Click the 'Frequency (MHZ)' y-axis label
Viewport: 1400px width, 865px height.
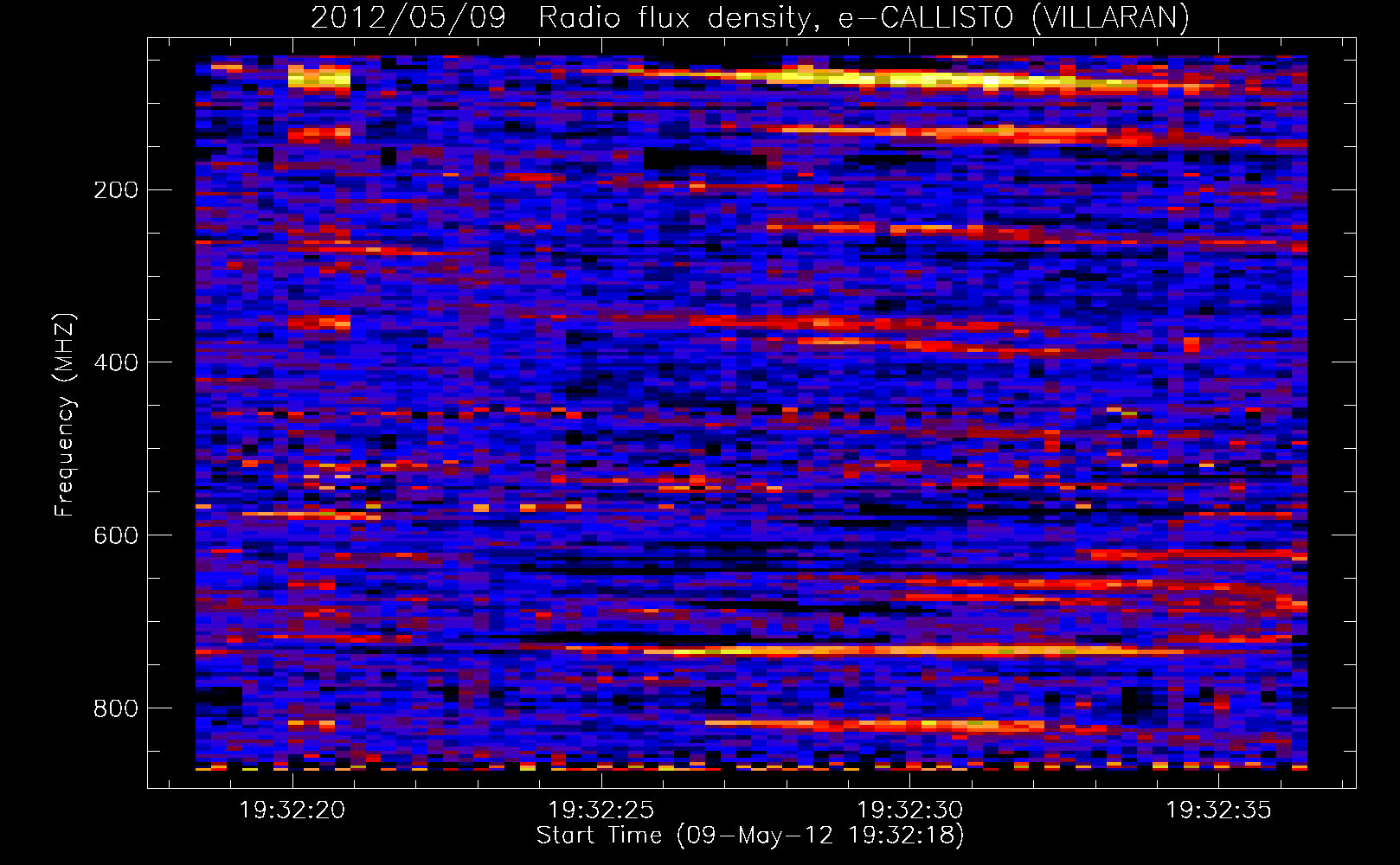[65, 415]
